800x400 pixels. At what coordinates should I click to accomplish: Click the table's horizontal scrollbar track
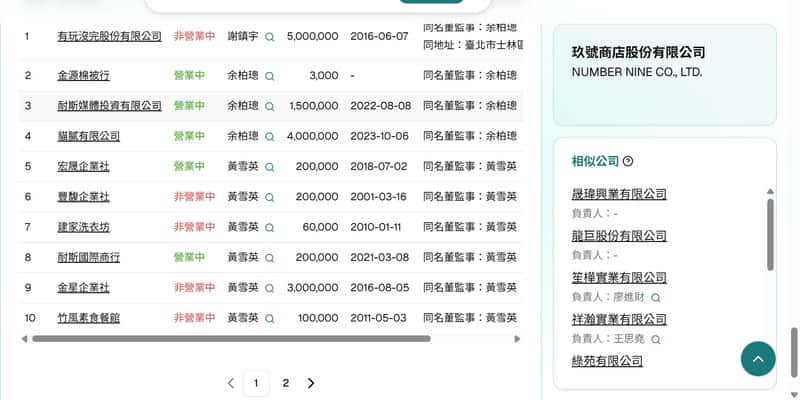click(x=470, y=339)
